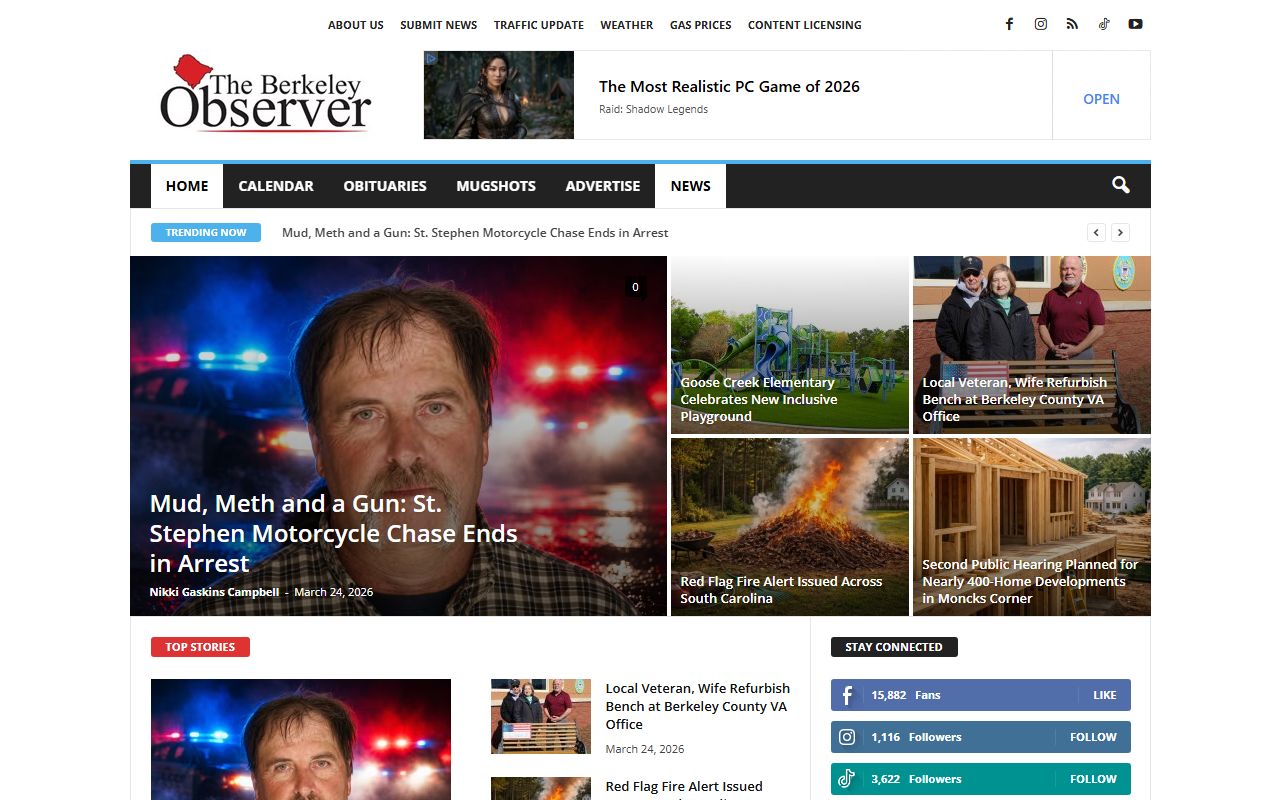Click FOLLOW for Instagram 1,116 followers
This screenshot has height=800, width=1280.
point(1093,737)
